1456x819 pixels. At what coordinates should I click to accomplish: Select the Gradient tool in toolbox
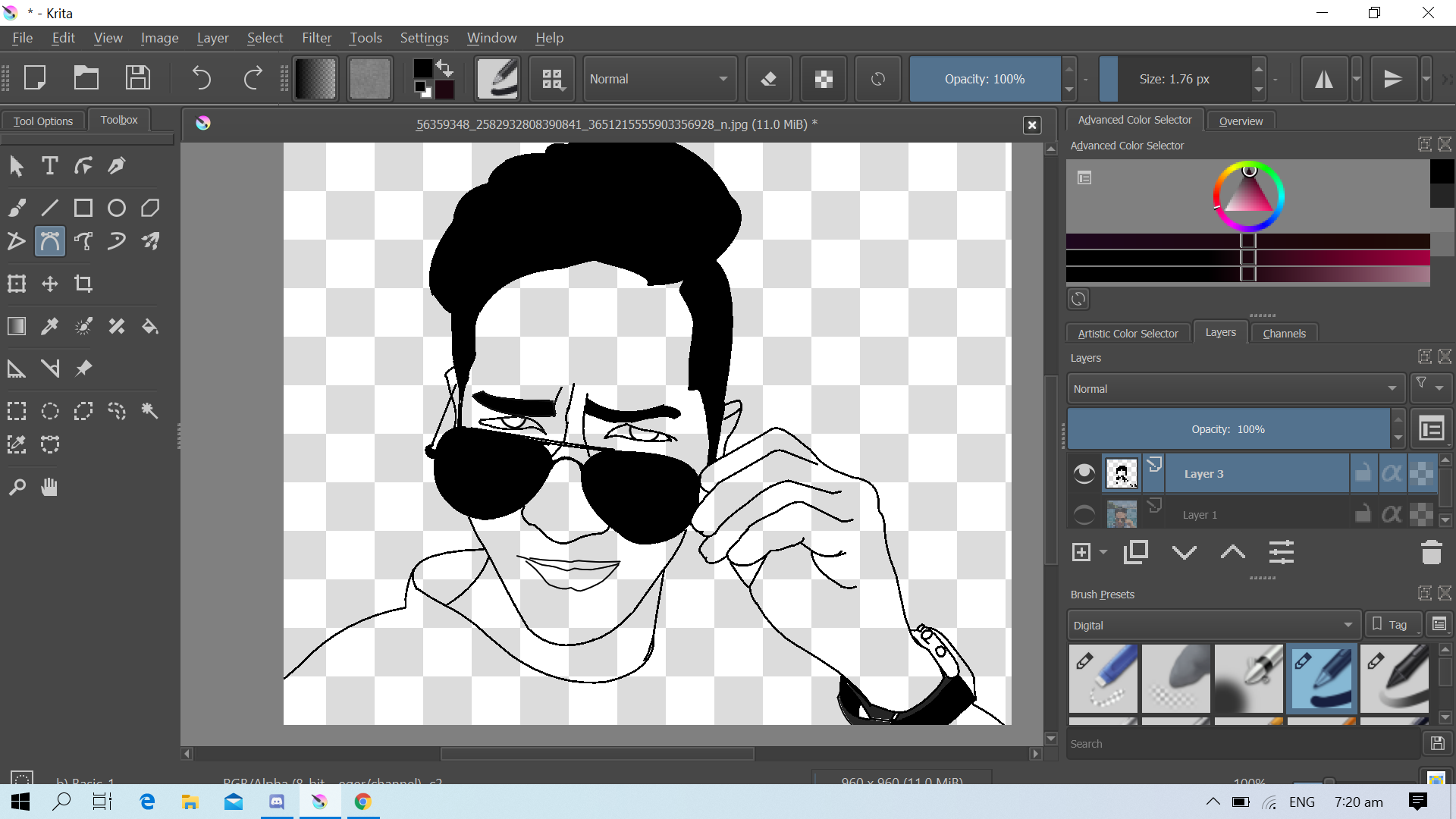17,326
